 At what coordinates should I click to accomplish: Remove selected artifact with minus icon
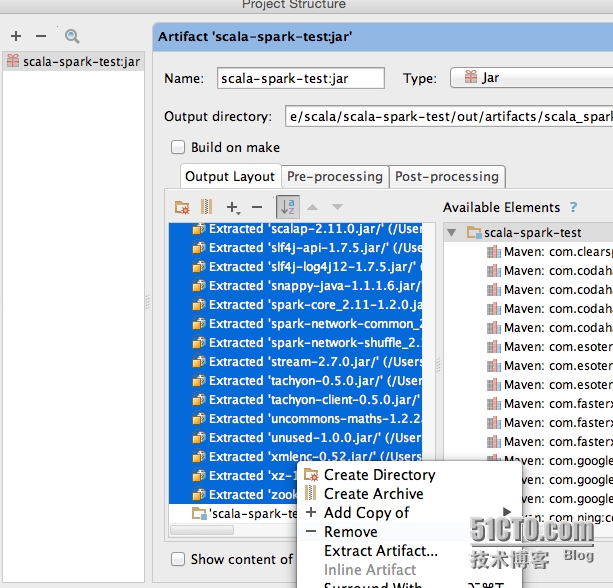click(41, 36)
